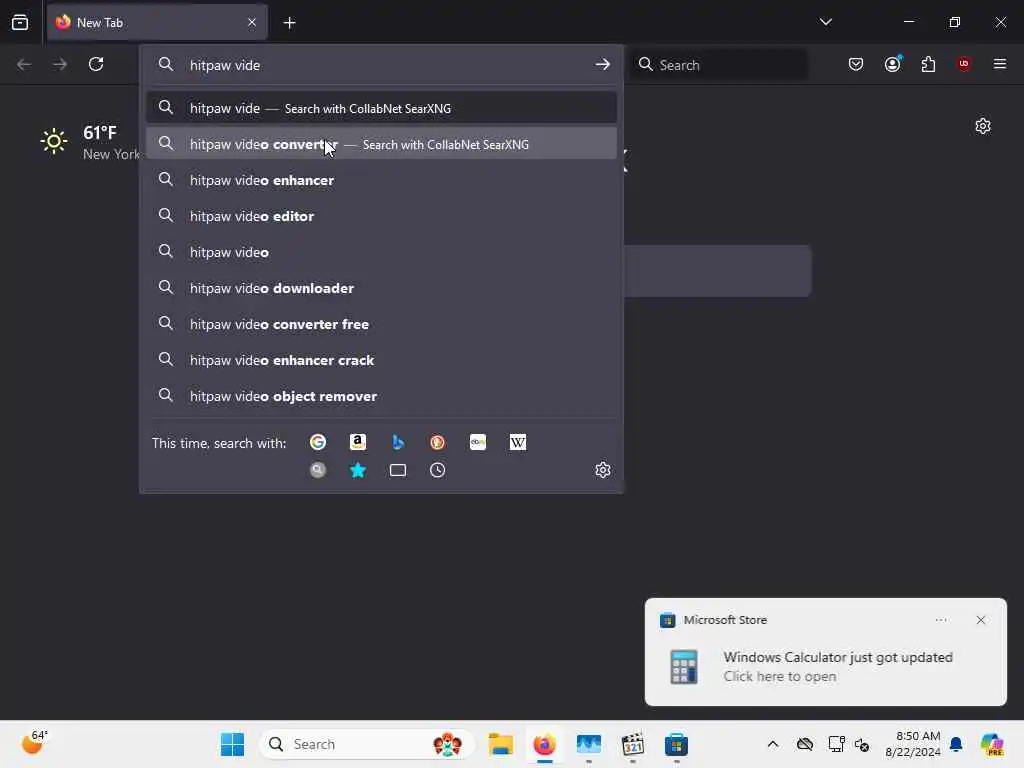Open the Extensions puzzle icon
Viewport: 1024px width, 768px height.
929,64
